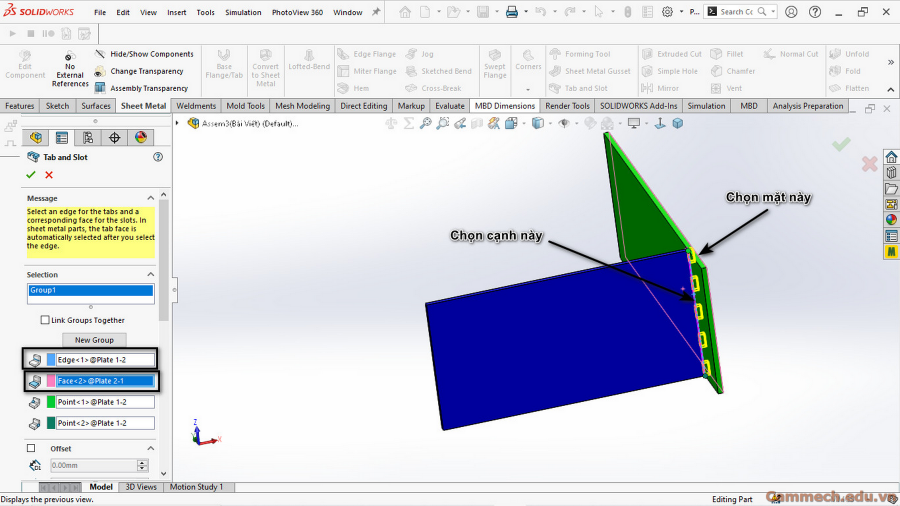Click the offset value spinner arrows
This screenshot has width=900, height=506.
tap(143, 465)
